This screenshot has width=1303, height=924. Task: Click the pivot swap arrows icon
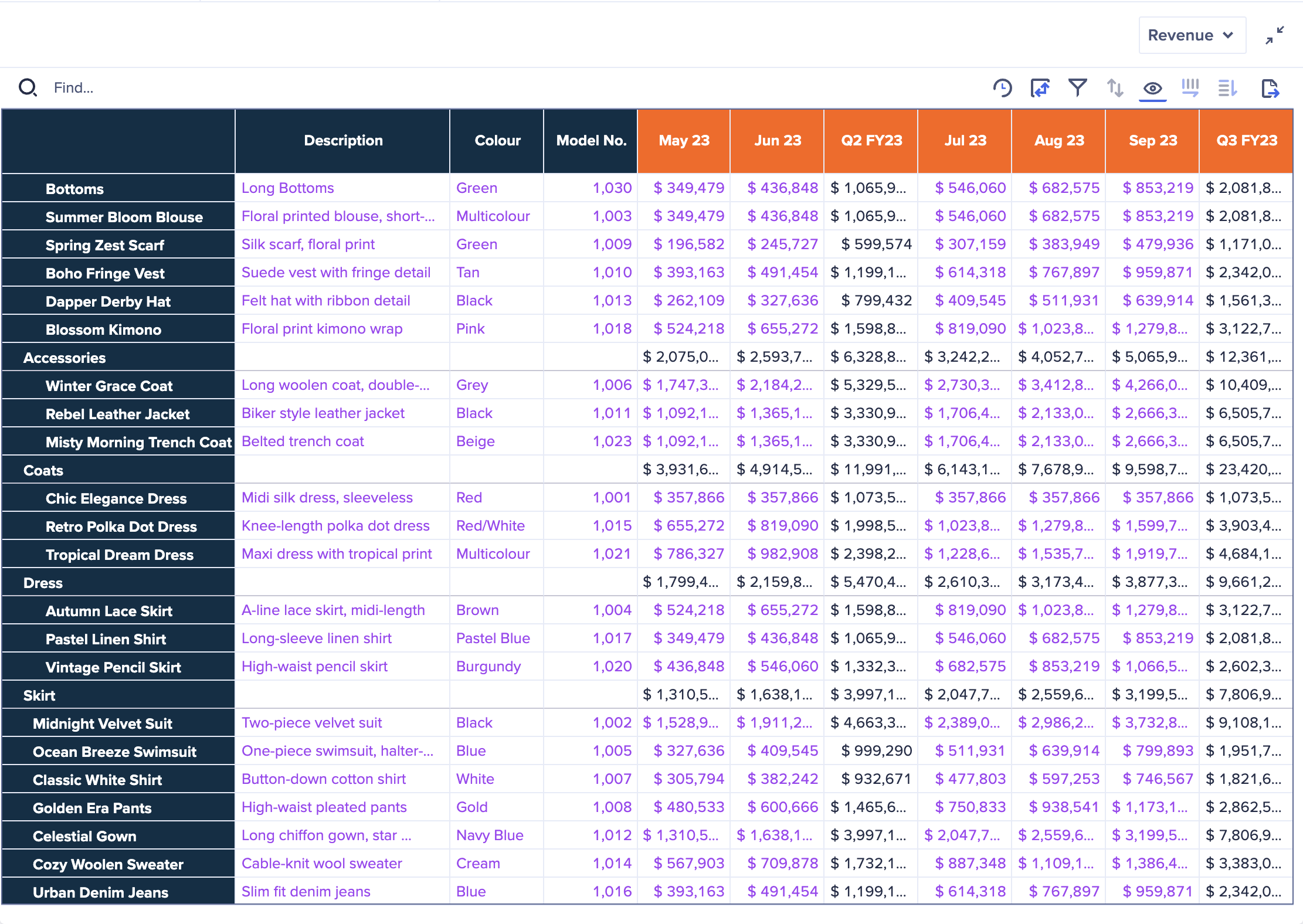coord(1040,88)
